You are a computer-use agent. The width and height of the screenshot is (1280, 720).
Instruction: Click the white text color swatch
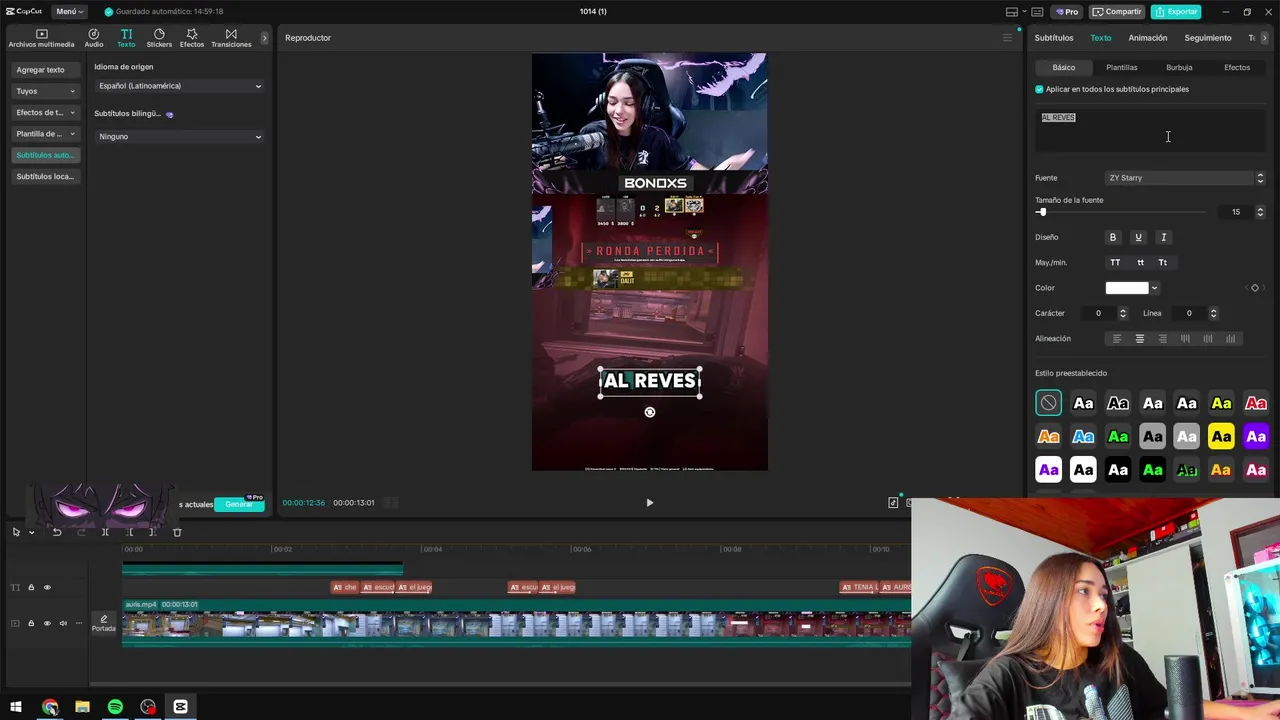pyautogui.click(x=1127, y=288)
